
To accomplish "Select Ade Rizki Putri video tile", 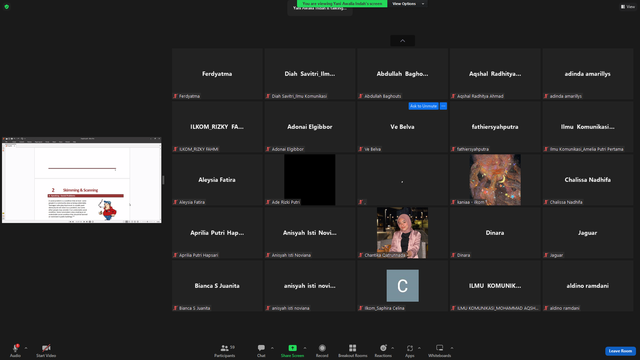I will (310, 180).
